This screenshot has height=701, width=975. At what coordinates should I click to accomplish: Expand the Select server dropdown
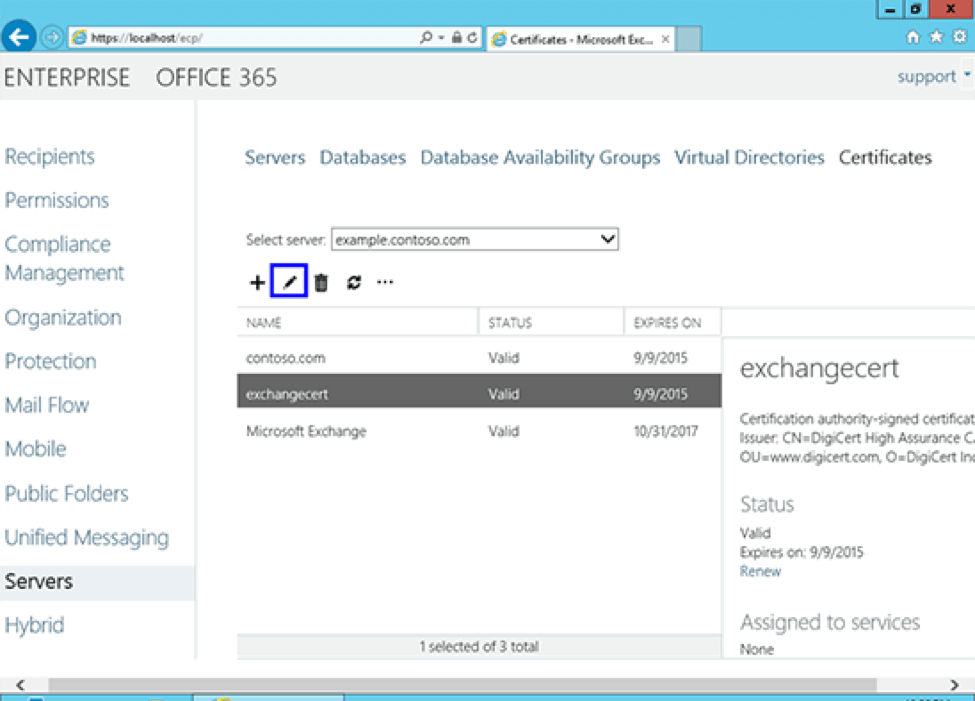[606, 240]
